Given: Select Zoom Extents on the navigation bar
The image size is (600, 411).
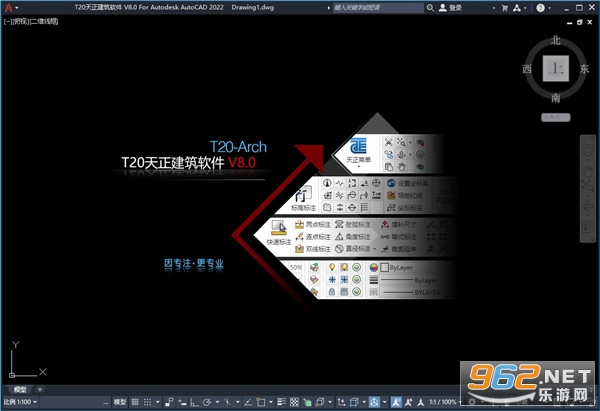Looking at the screenshot, I should click(588, 187).
